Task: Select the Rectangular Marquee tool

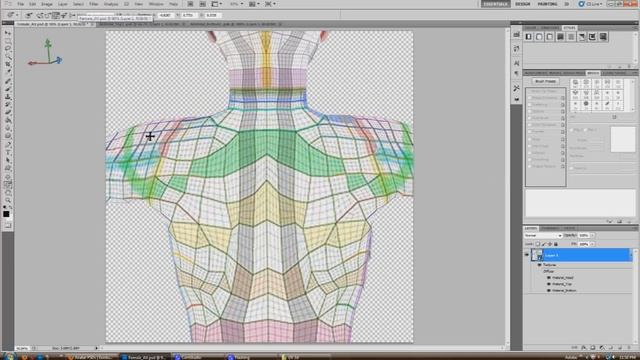Action: pos(7,40)
